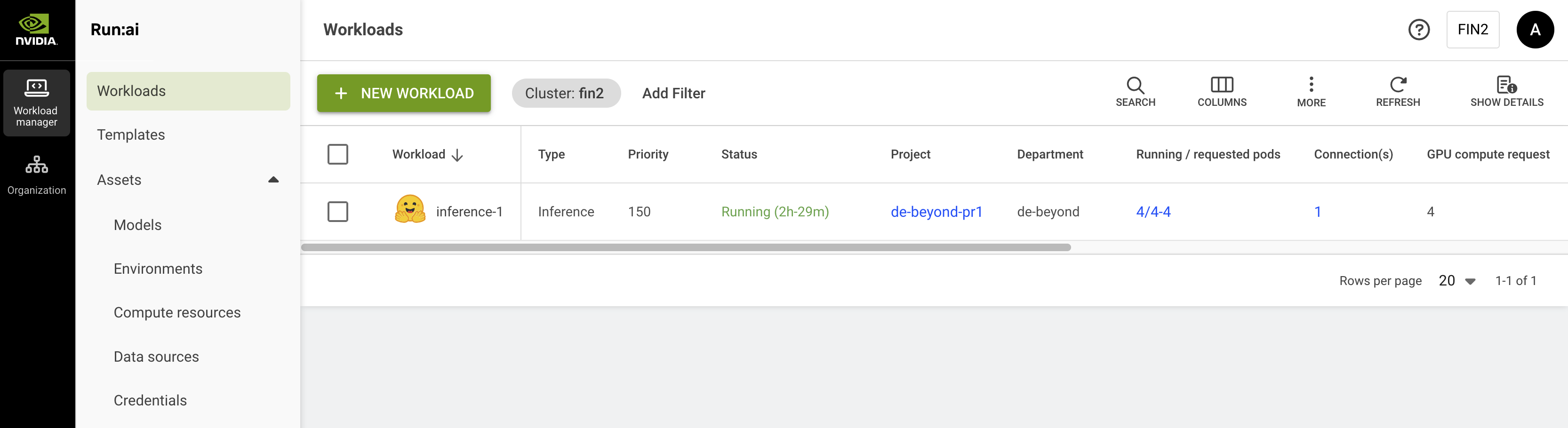
Task: Open Credentials under Assets
Action: pyautogui.click(x=150, y=401)
